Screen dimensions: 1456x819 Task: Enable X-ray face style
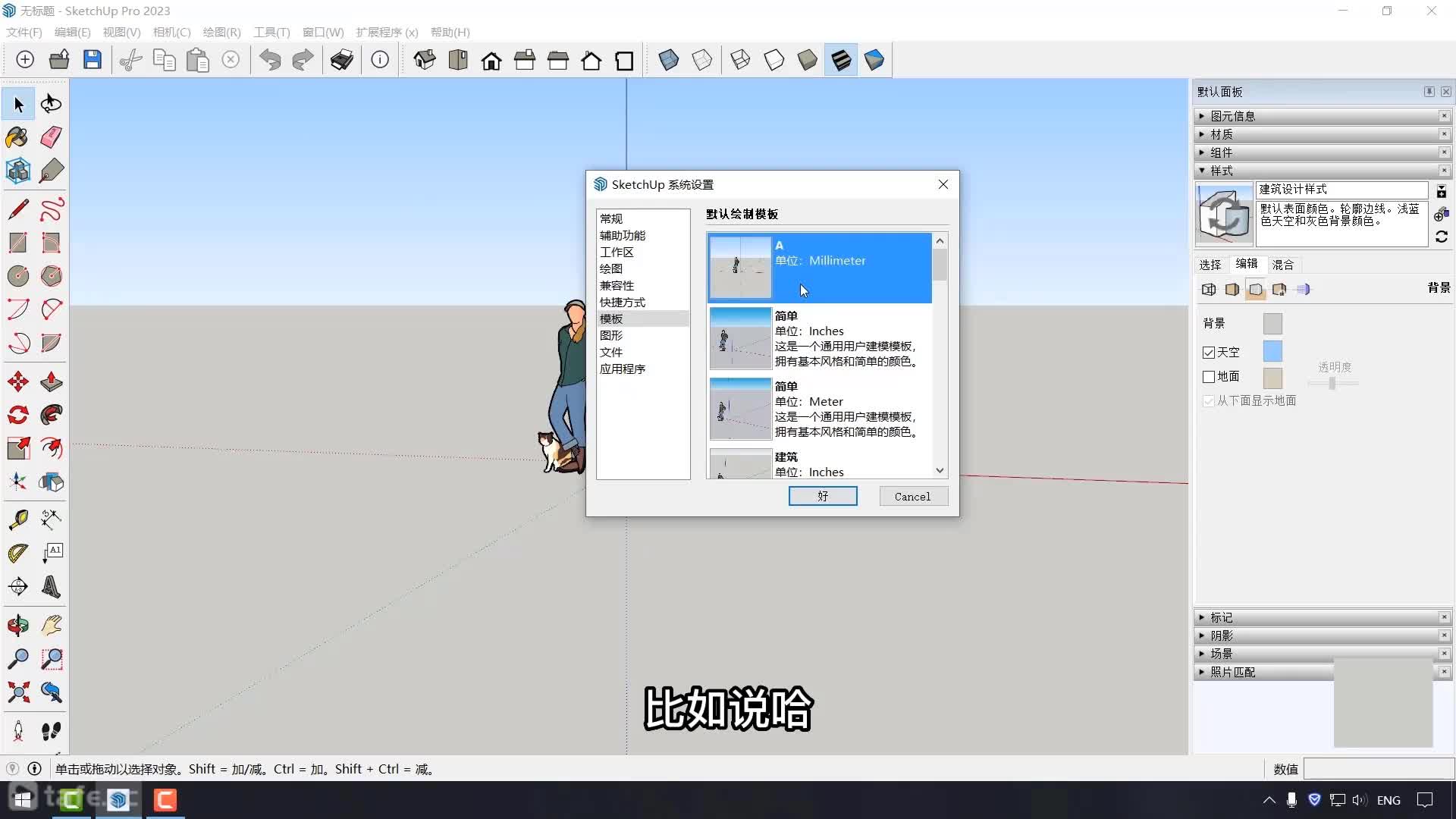click(x=669, y=60)
